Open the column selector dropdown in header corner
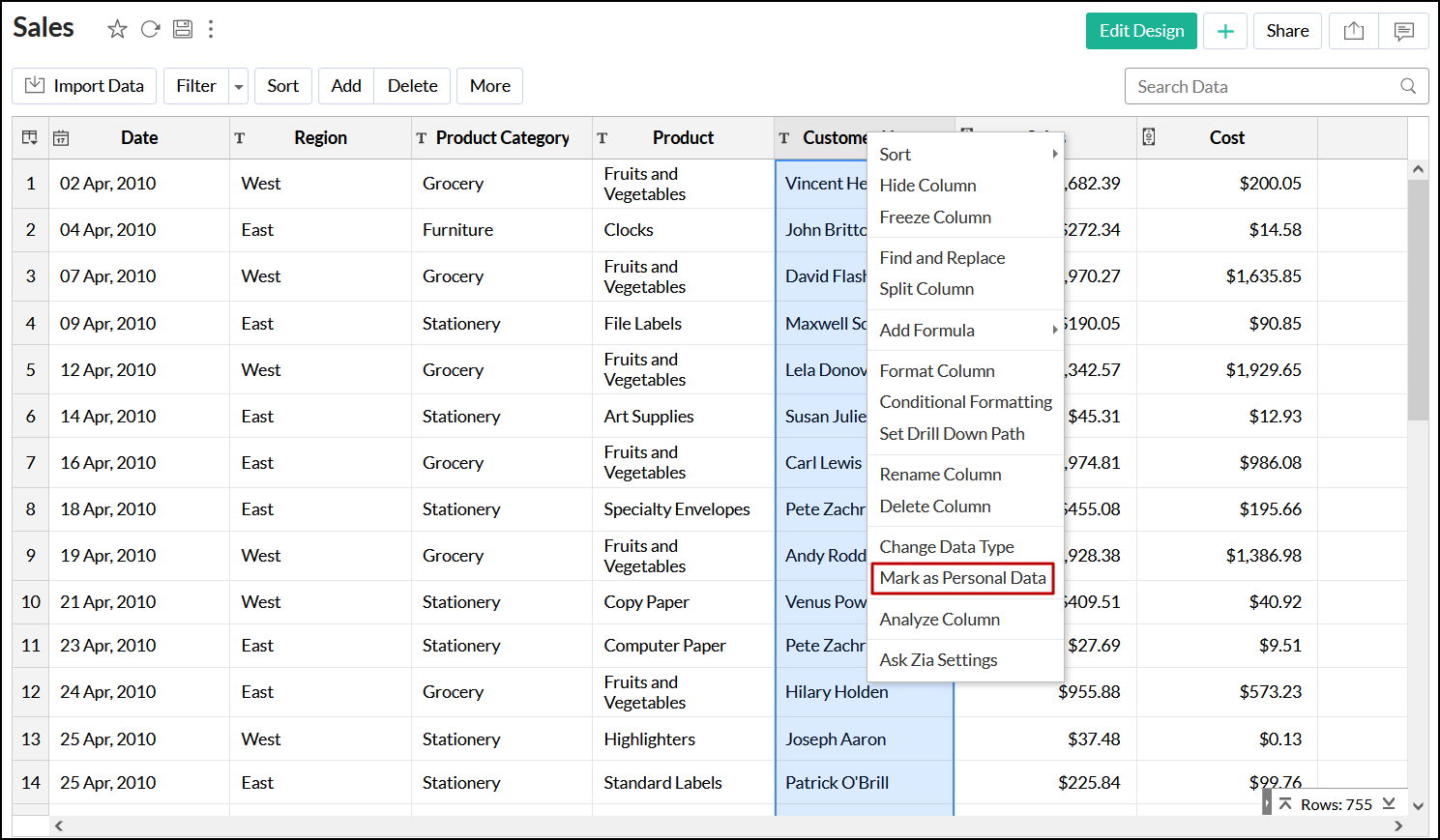Image resolution: width=1440 pixels, height=840 pixels. click(30, 138)
